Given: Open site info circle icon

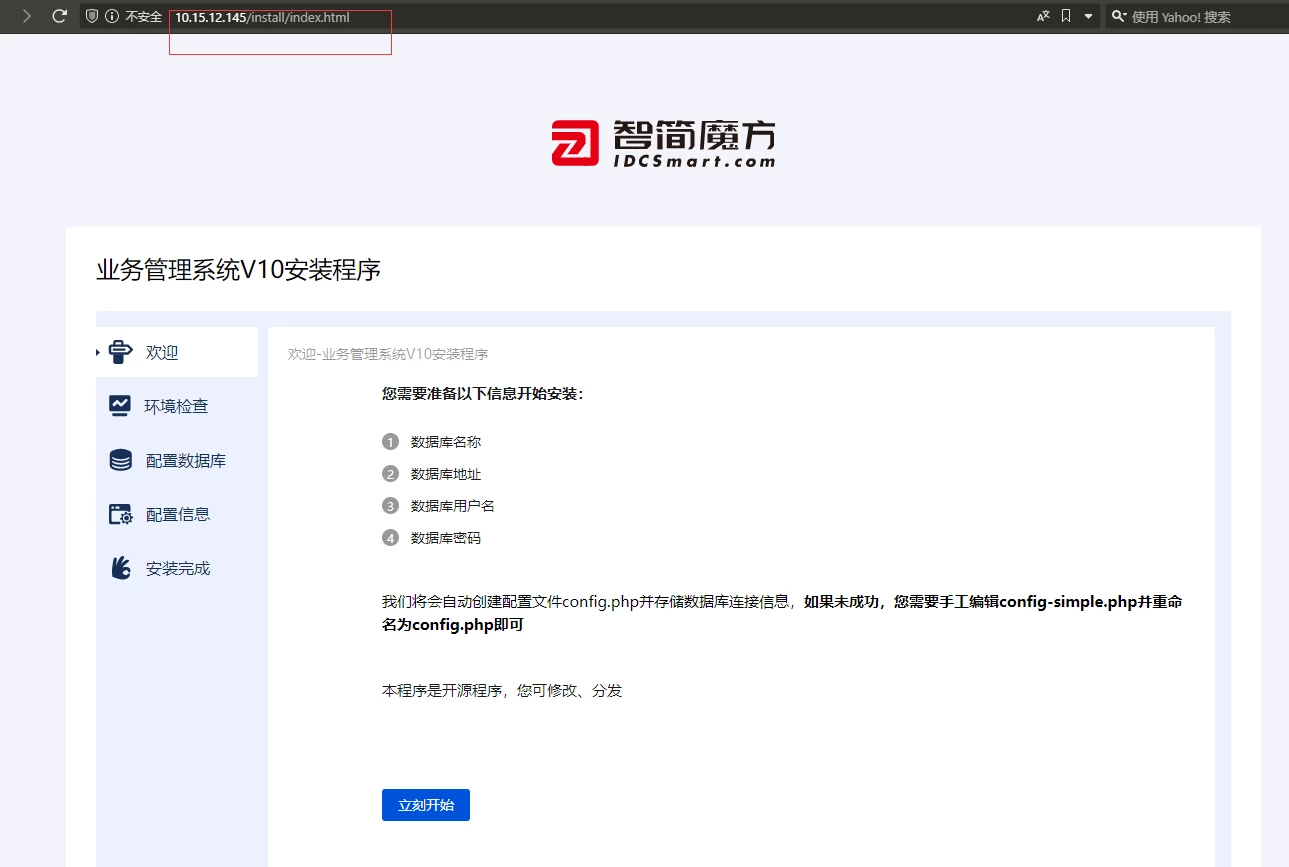Looking at the screenshot, I should click(112, 17).
